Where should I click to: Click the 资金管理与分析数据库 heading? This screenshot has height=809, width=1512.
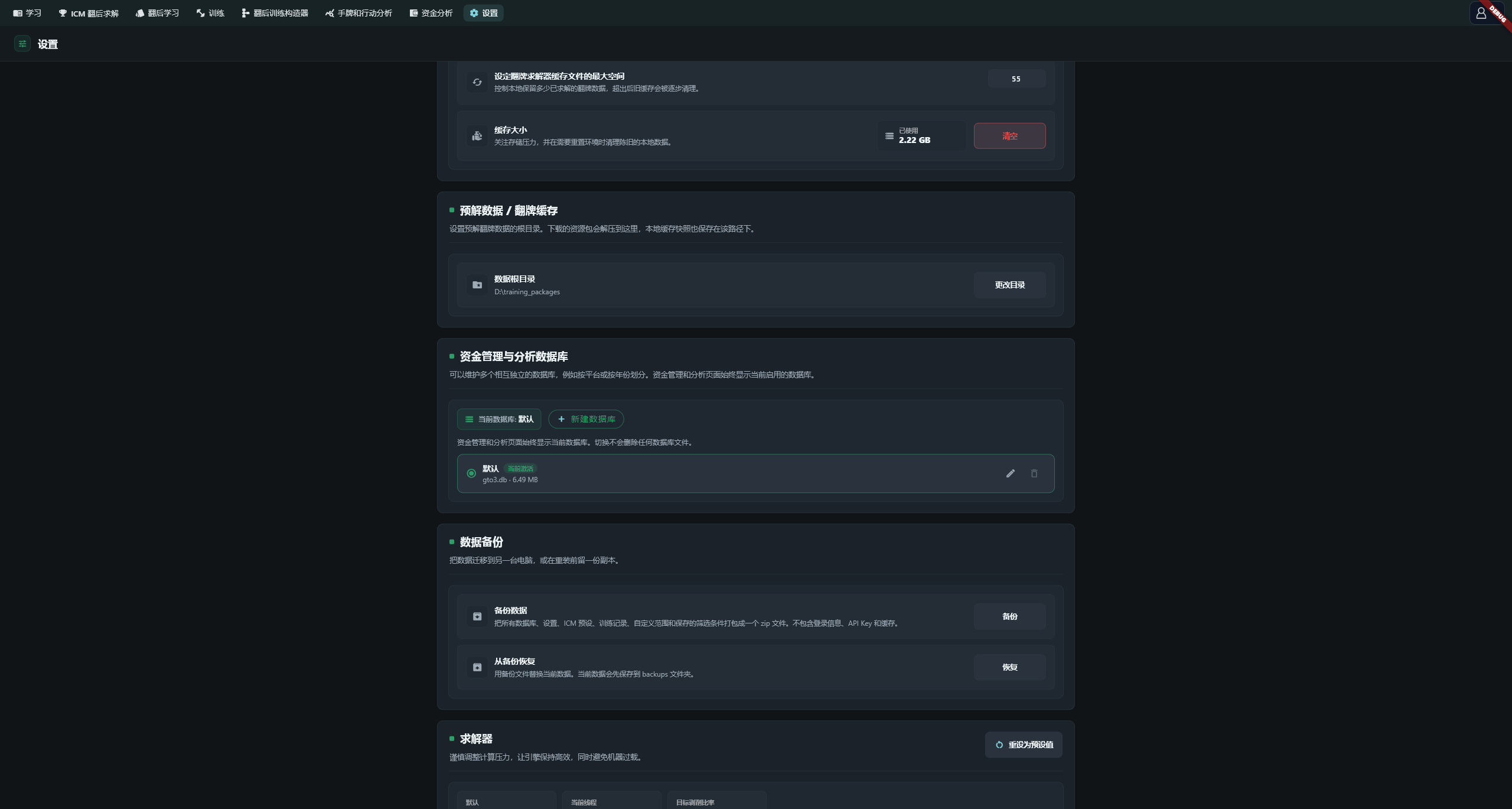pos(514,357)
